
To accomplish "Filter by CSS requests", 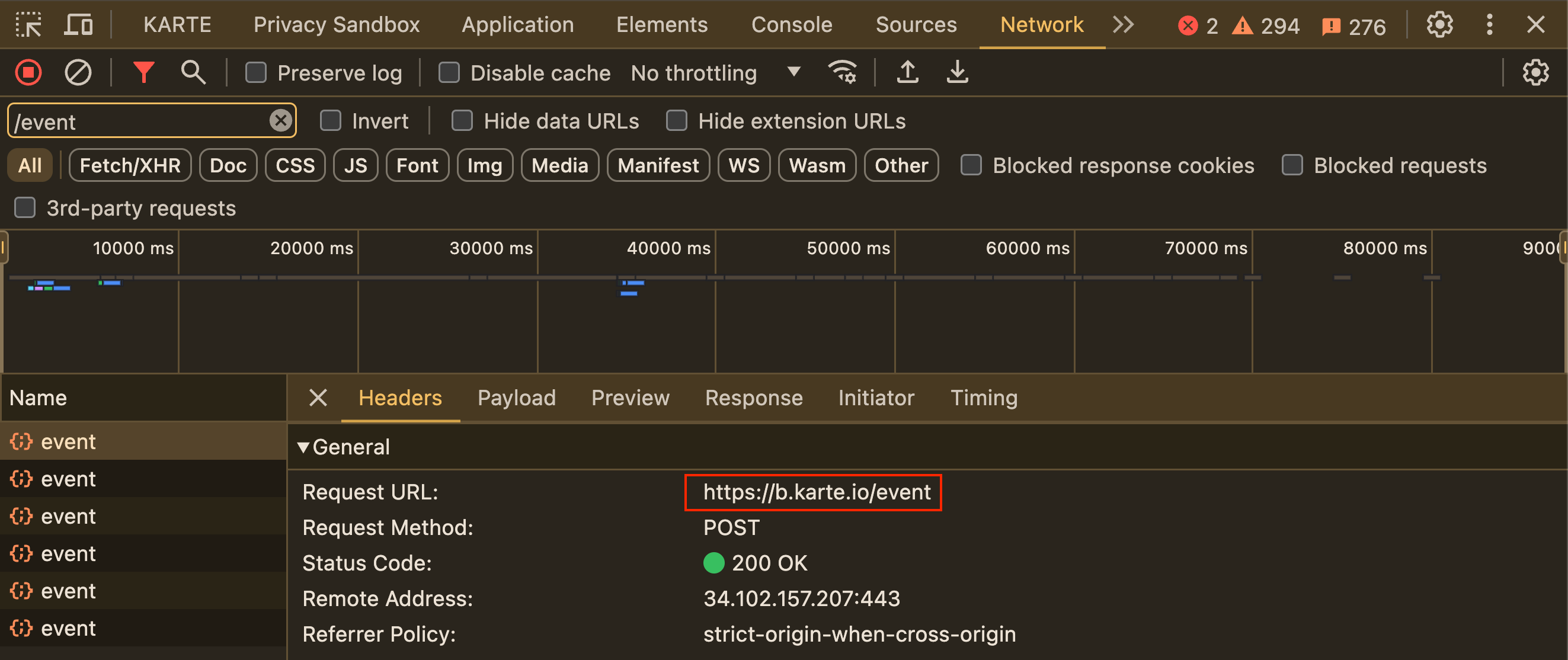I will point(295,165).
